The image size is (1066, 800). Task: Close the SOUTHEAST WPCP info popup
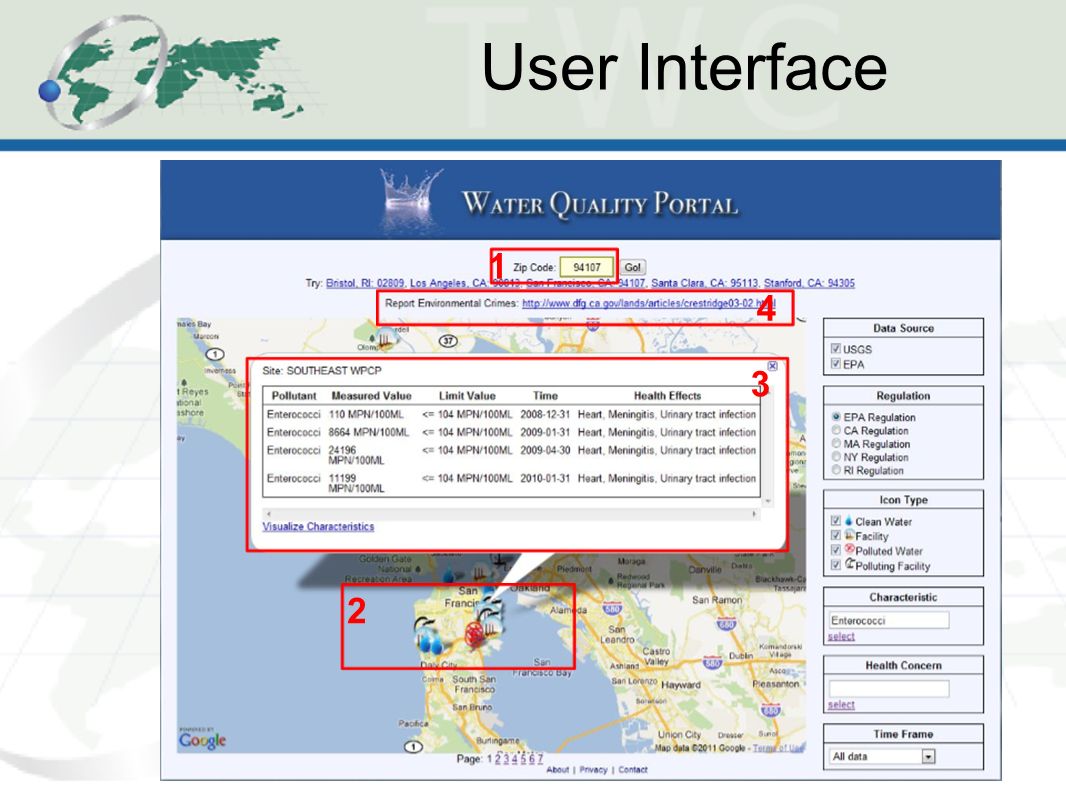tap(772, 366)
